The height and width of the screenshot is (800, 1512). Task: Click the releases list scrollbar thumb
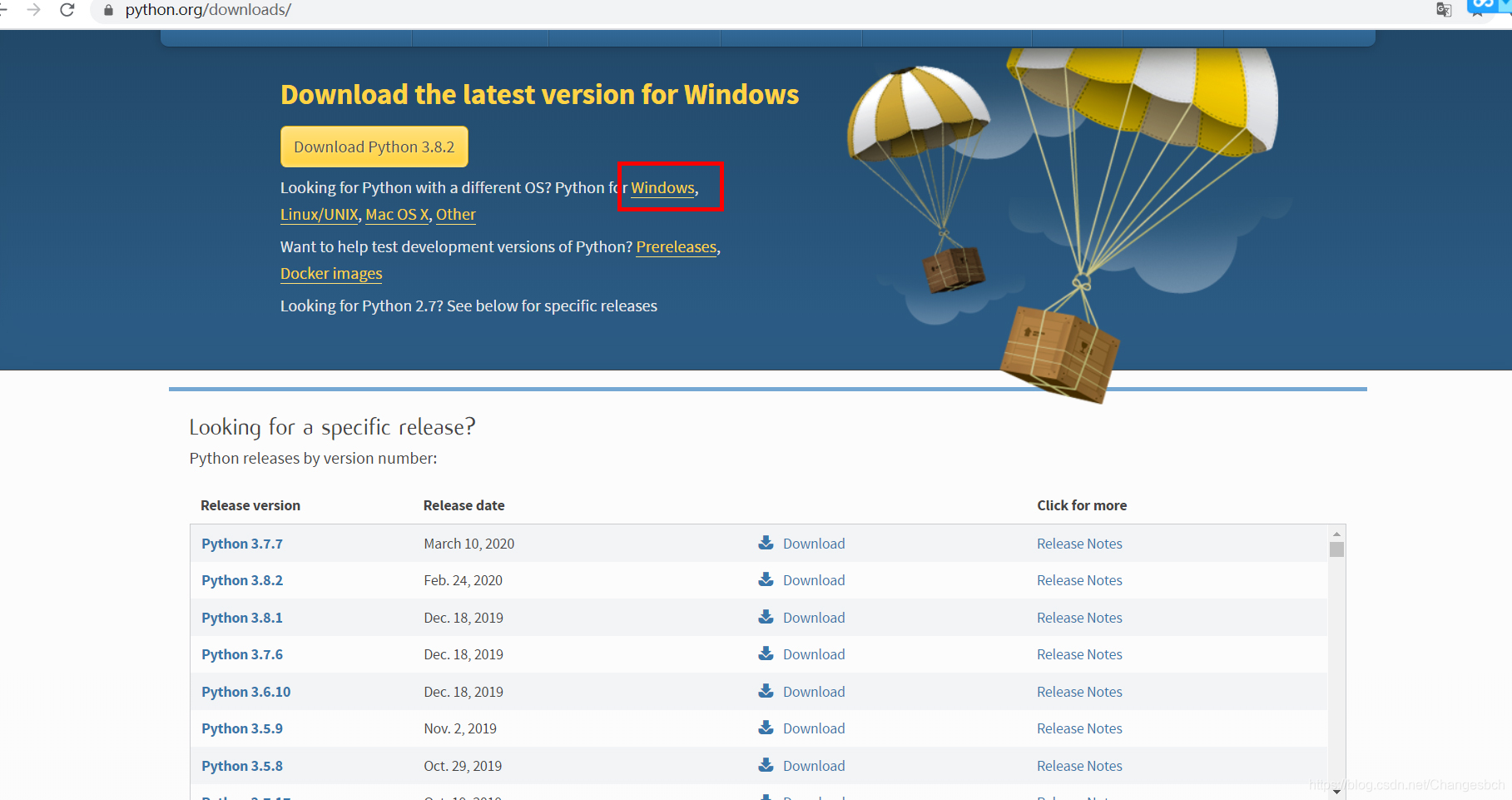[1336, 549]
